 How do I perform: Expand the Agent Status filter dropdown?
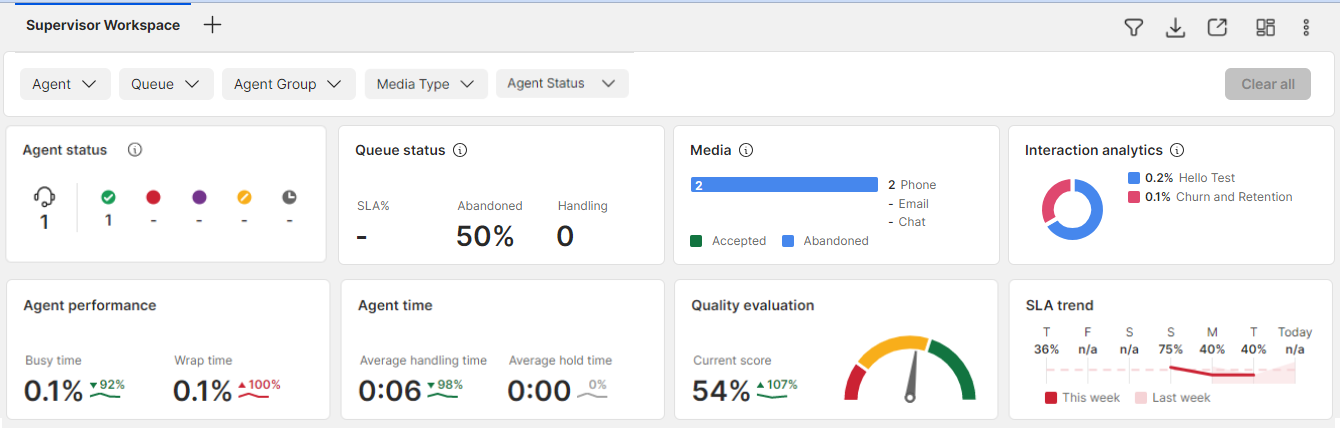point(562,84)
